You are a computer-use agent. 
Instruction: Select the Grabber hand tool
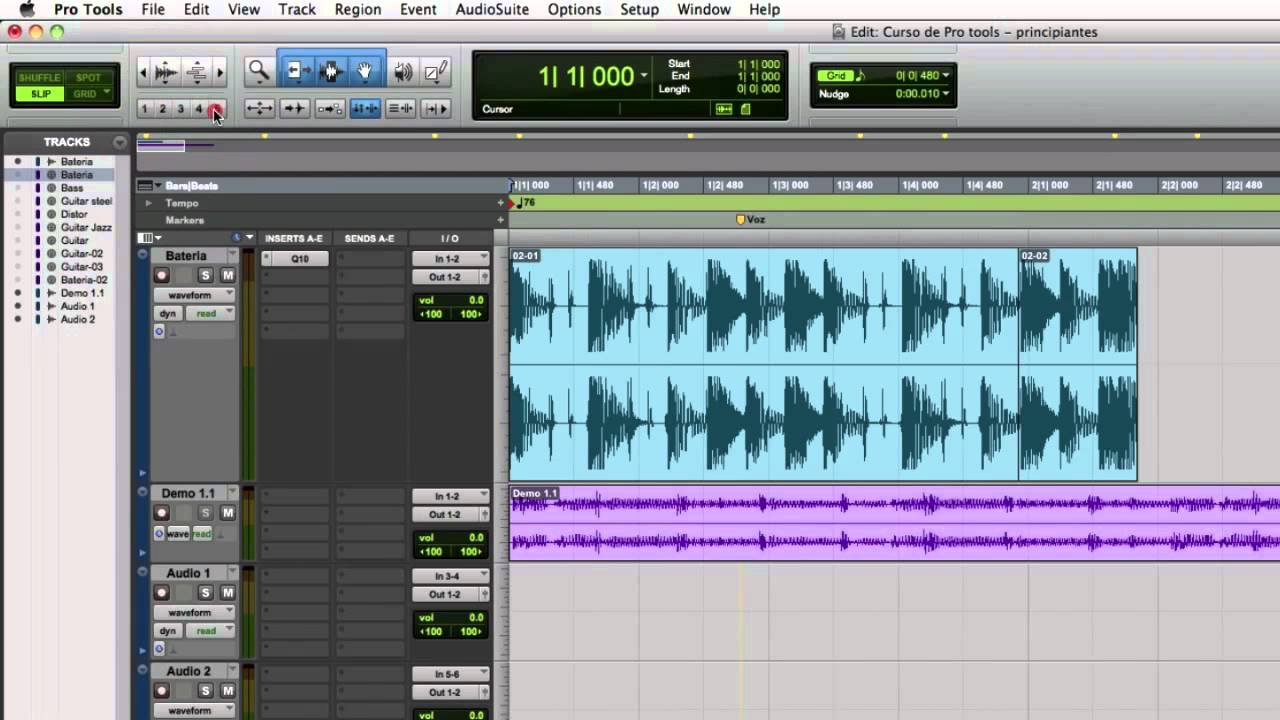tap(365, 71)
